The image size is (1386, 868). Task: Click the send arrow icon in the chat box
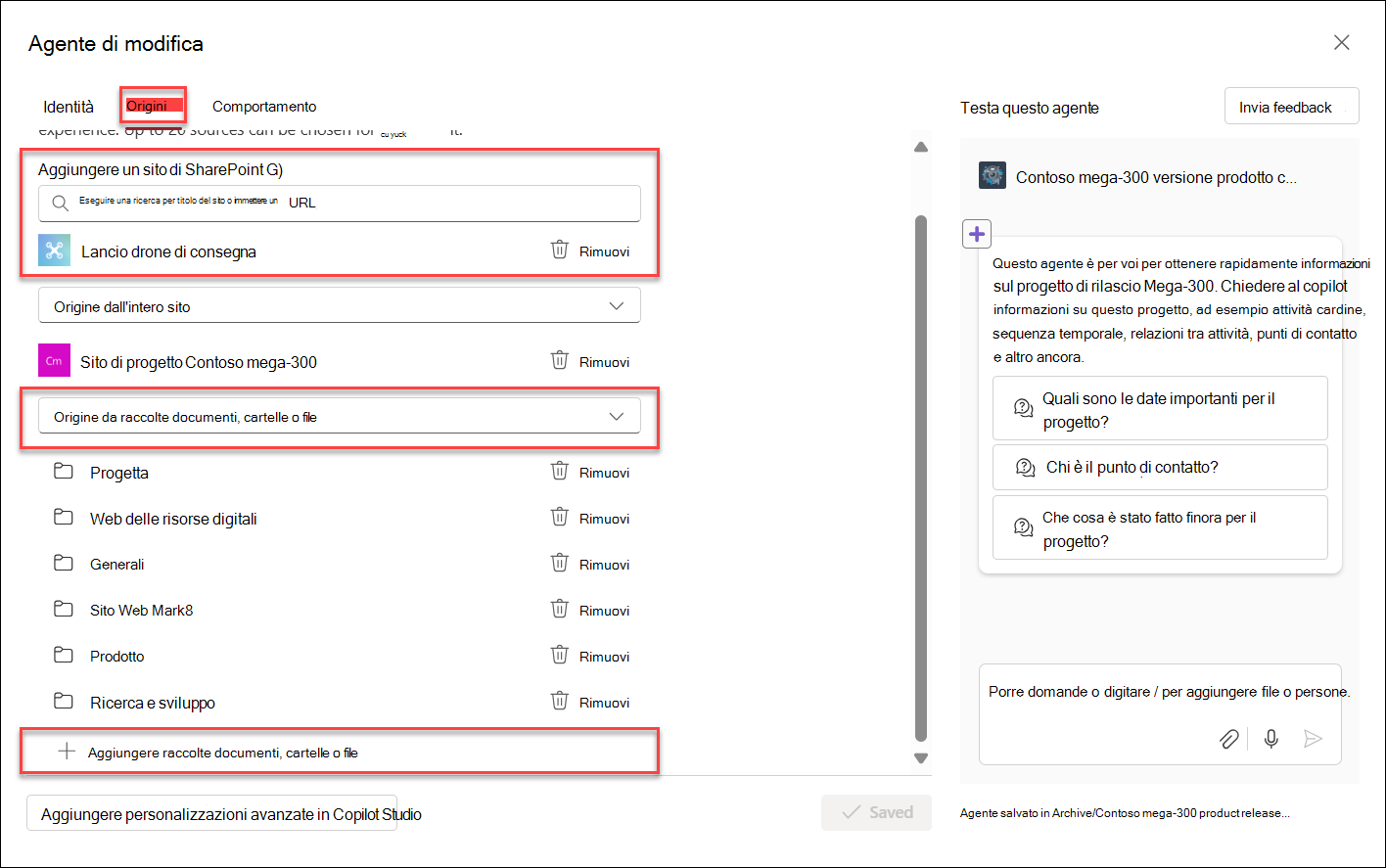1314,739
